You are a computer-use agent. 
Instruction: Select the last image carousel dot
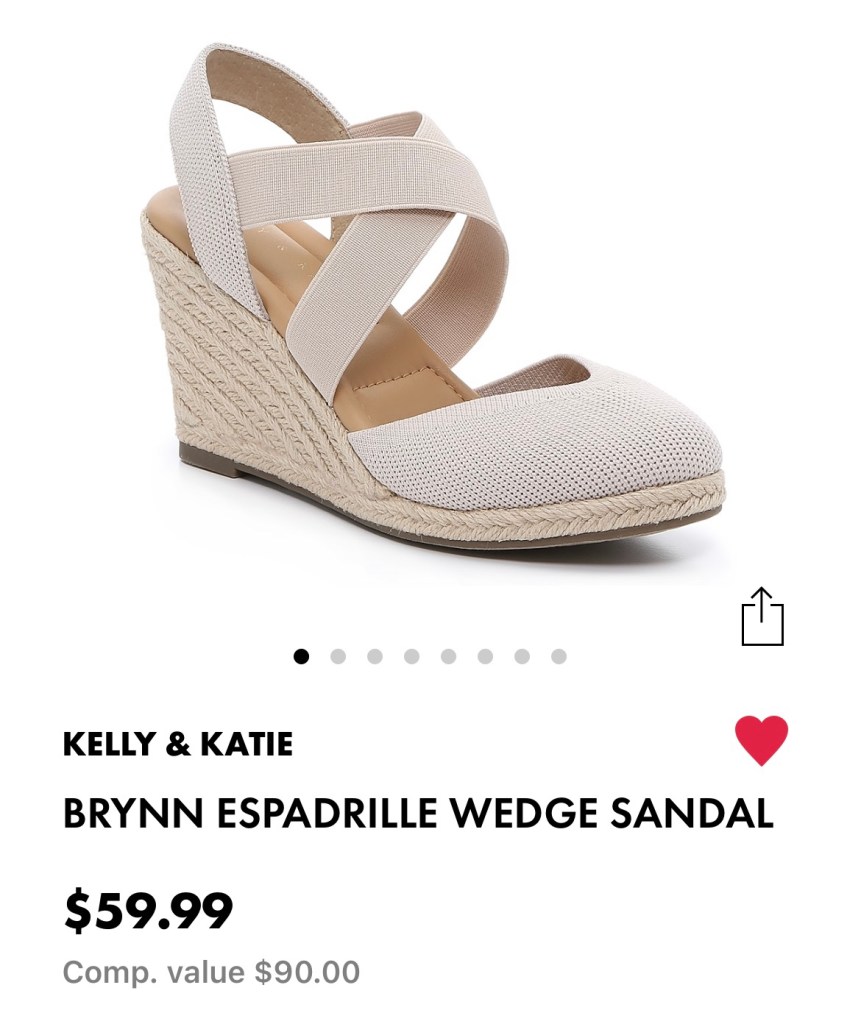coord(559,656)
